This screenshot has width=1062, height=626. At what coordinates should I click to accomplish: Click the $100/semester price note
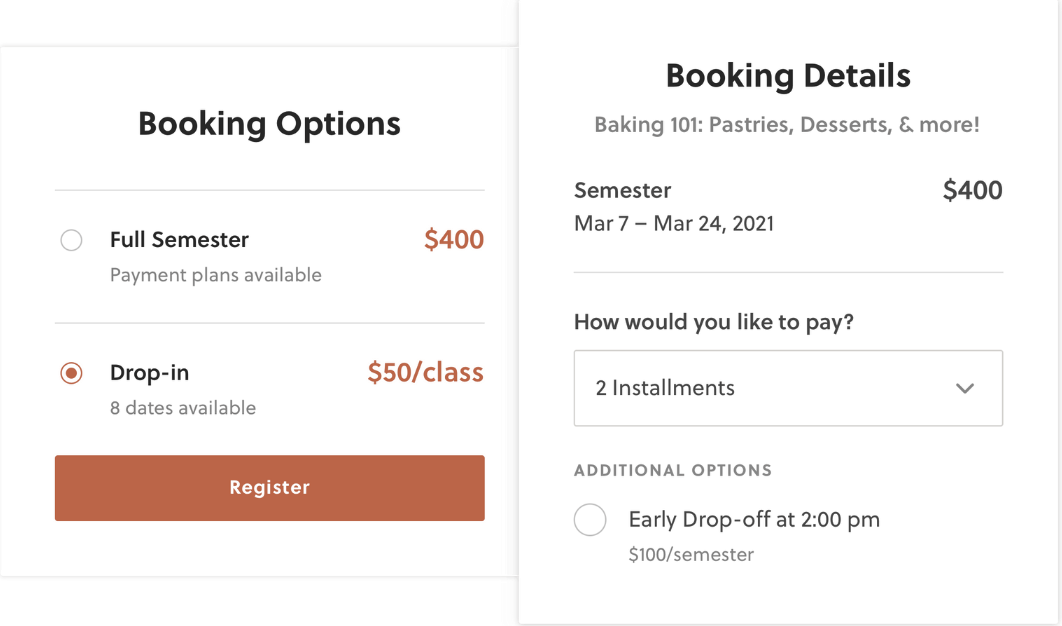pyautogui.click(x=691, y=554)
